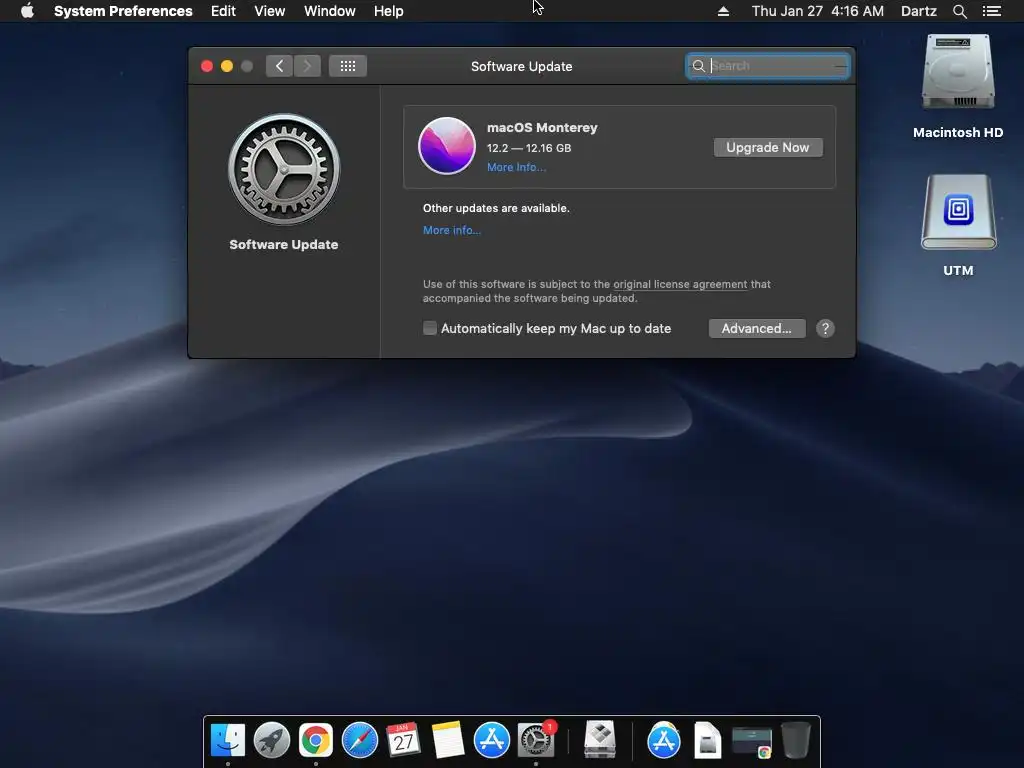The height and width of the screenshot is (768, 1024).
Task: Click Upgrade Now button
Action: (767, 148)
